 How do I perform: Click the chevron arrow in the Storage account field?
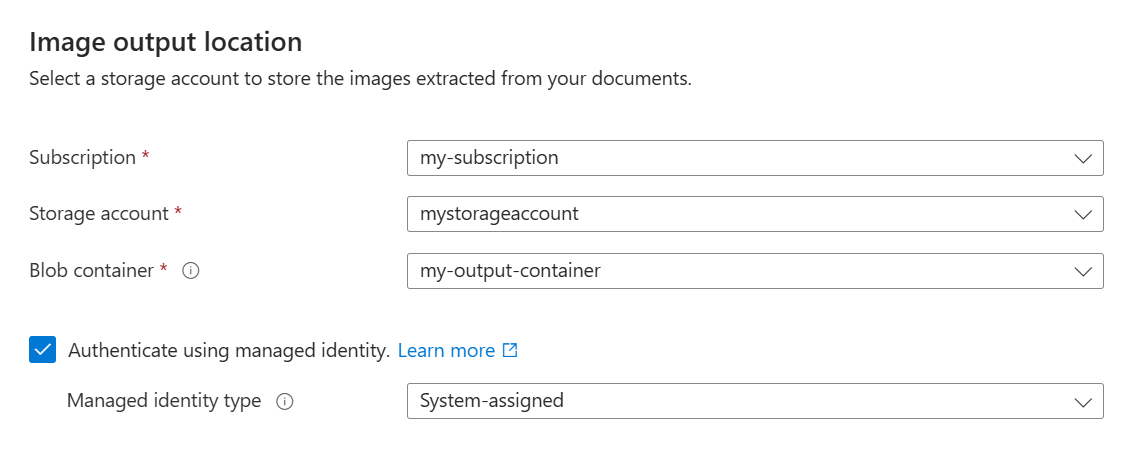(1082, 214)
